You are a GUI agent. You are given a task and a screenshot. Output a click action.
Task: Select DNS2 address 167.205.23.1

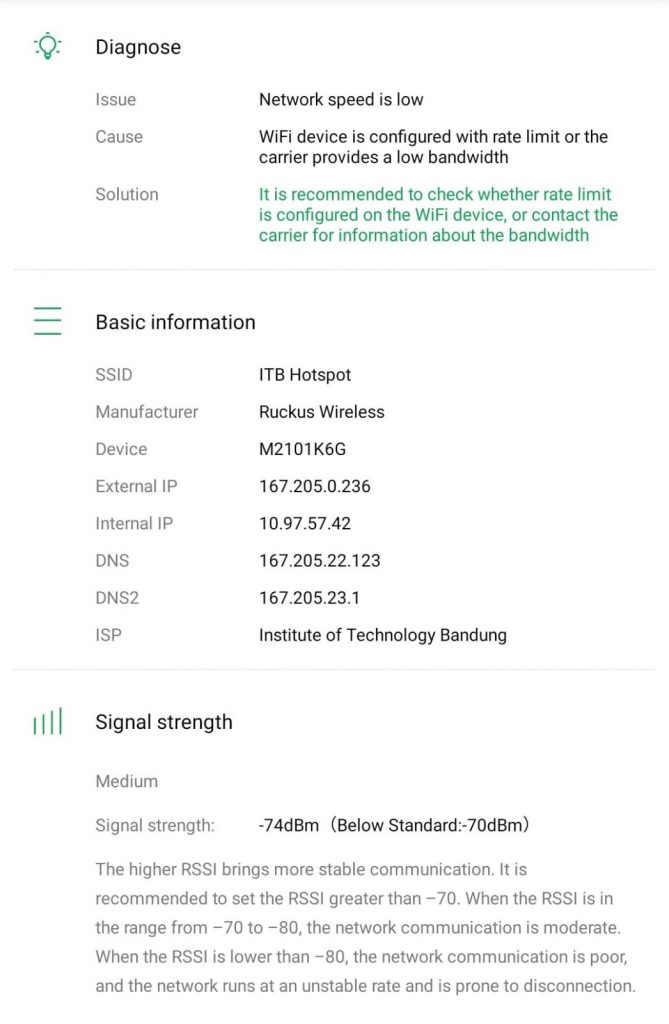tap(309, 598)
